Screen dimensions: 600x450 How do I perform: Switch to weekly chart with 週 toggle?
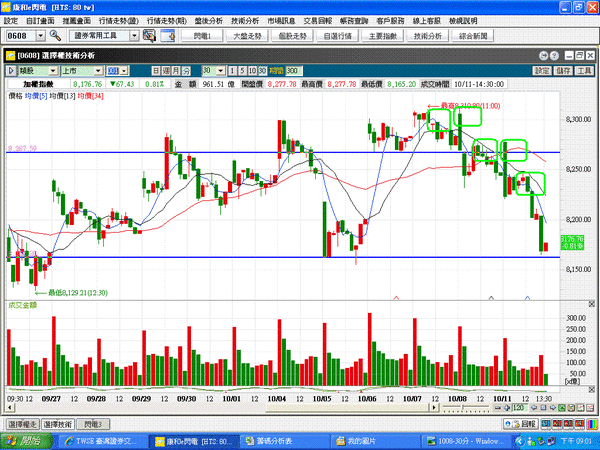166,71
